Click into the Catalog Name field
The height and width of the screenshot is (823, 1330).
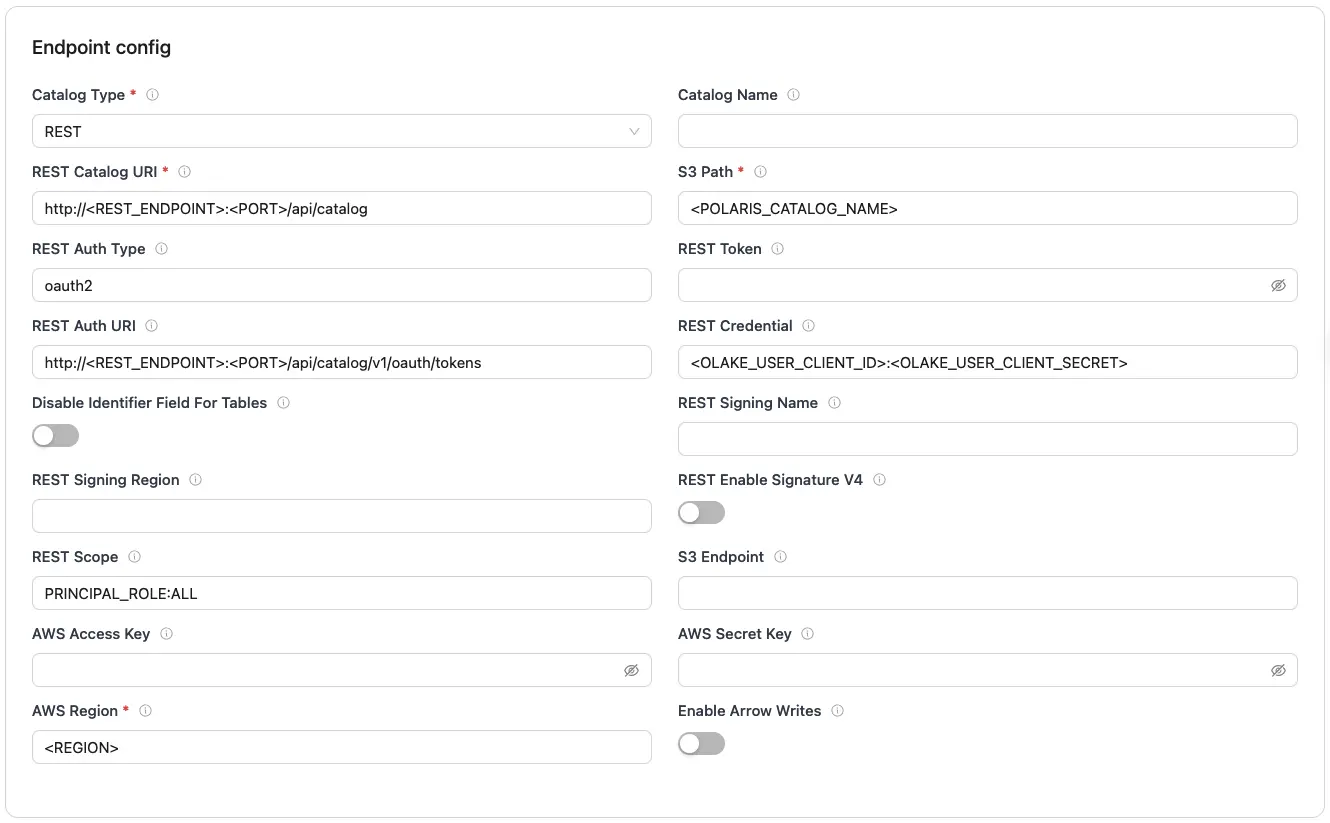987,131
